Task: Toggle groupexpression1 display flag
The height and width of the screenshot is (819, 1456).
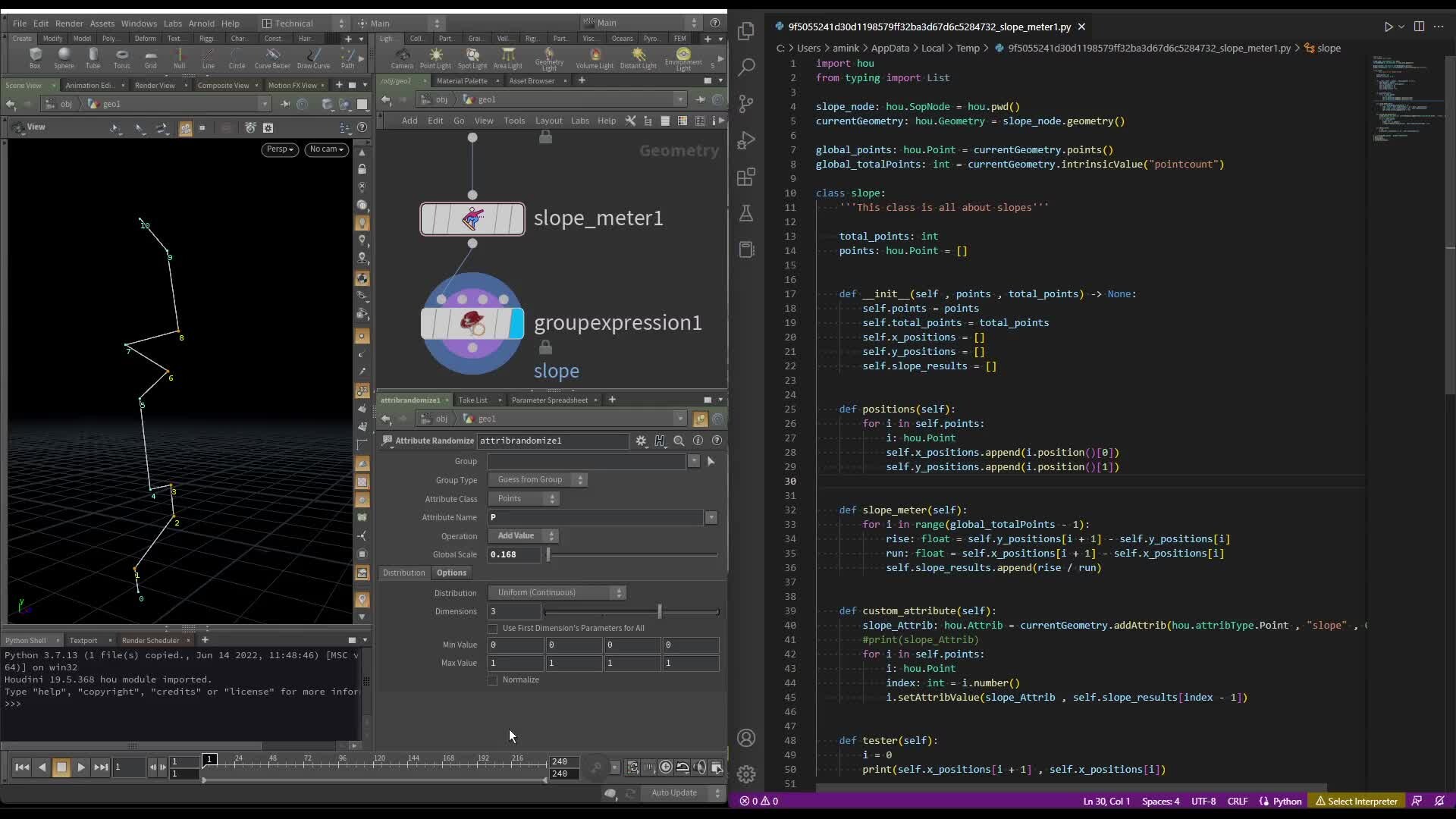Action: click(516, 324)
